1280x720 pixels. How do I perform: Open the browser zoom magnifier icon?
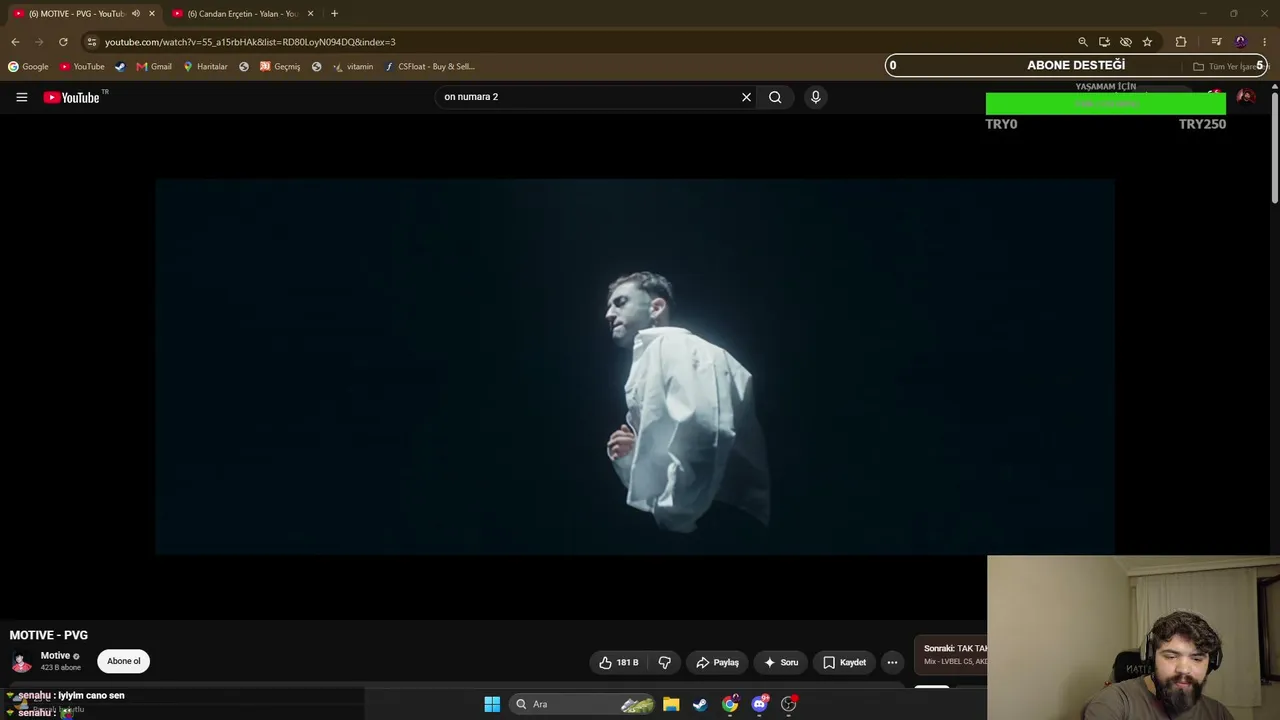[1082, 42]
